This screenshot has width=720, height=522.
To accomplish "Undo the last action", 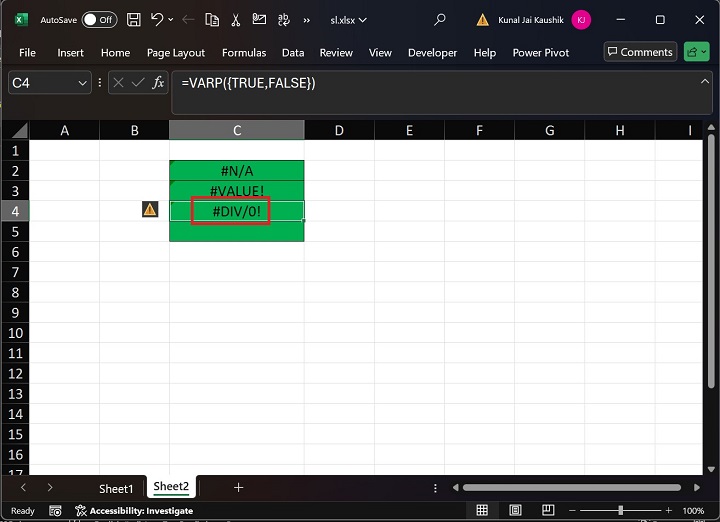I will [157, 19].
